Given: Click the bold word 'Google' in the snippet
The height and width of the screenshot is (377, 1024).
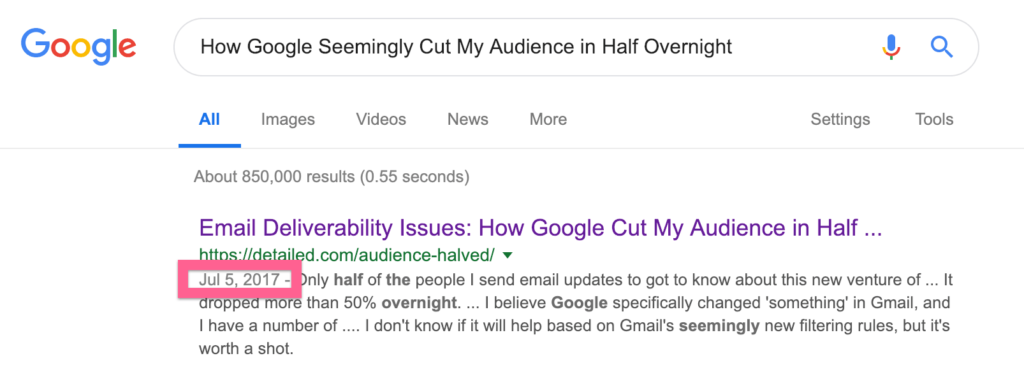Looking at the screenshot, I should click(x=578, y=304).
